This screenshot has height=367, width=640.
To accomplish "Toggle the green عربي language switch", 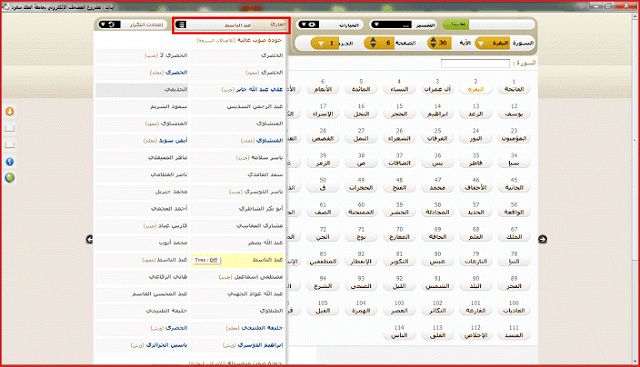I will (x=456, y=24).
